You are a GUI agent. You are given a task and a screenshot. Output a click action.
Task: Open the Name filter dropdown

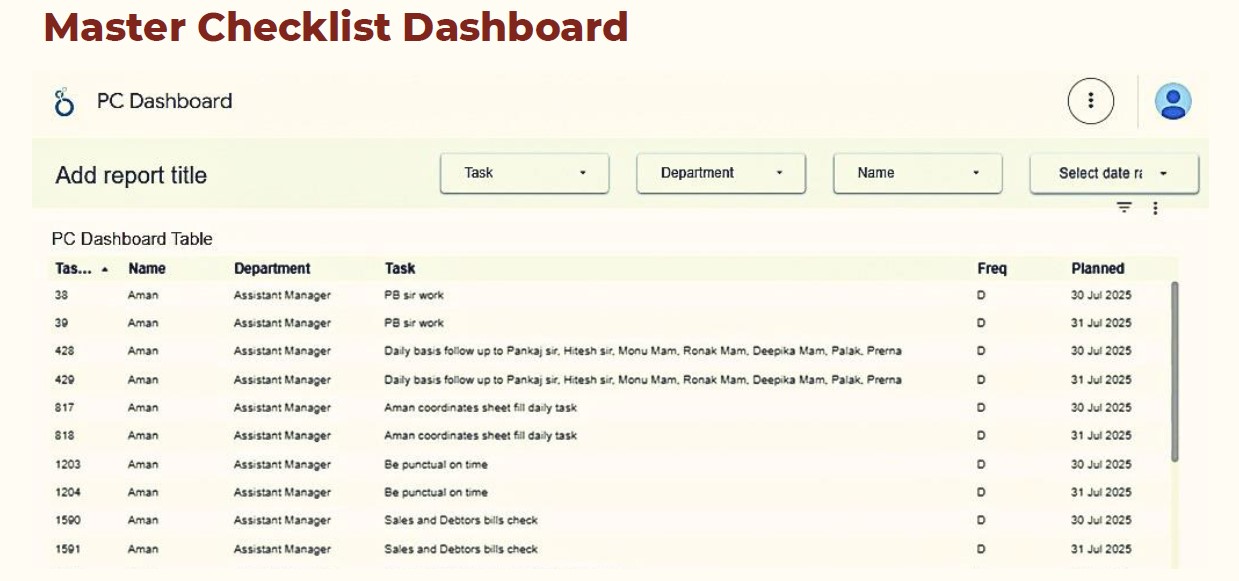pos(916,172)
